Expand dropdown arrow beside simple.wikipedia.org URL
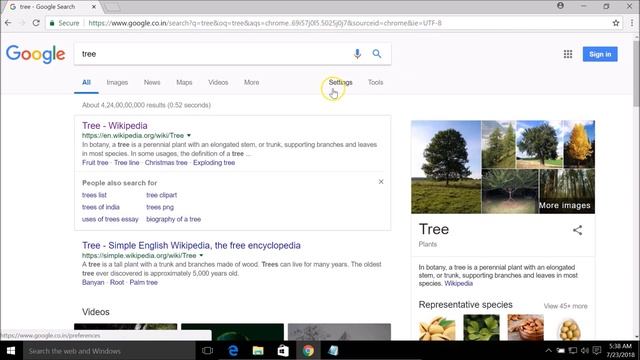The width and height of the screenshot is (640, 360). (201, 256)
